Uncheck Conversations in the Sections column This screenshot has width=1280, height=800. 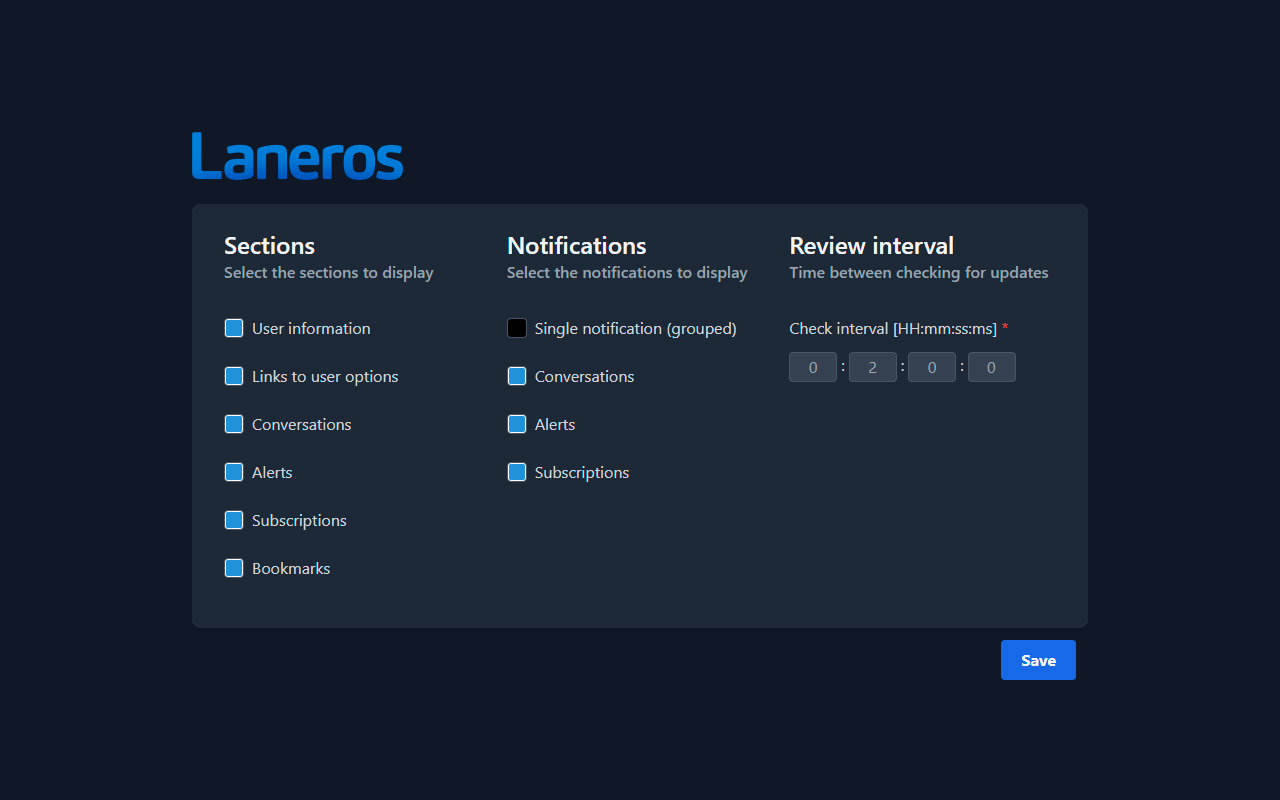(234, 424)
